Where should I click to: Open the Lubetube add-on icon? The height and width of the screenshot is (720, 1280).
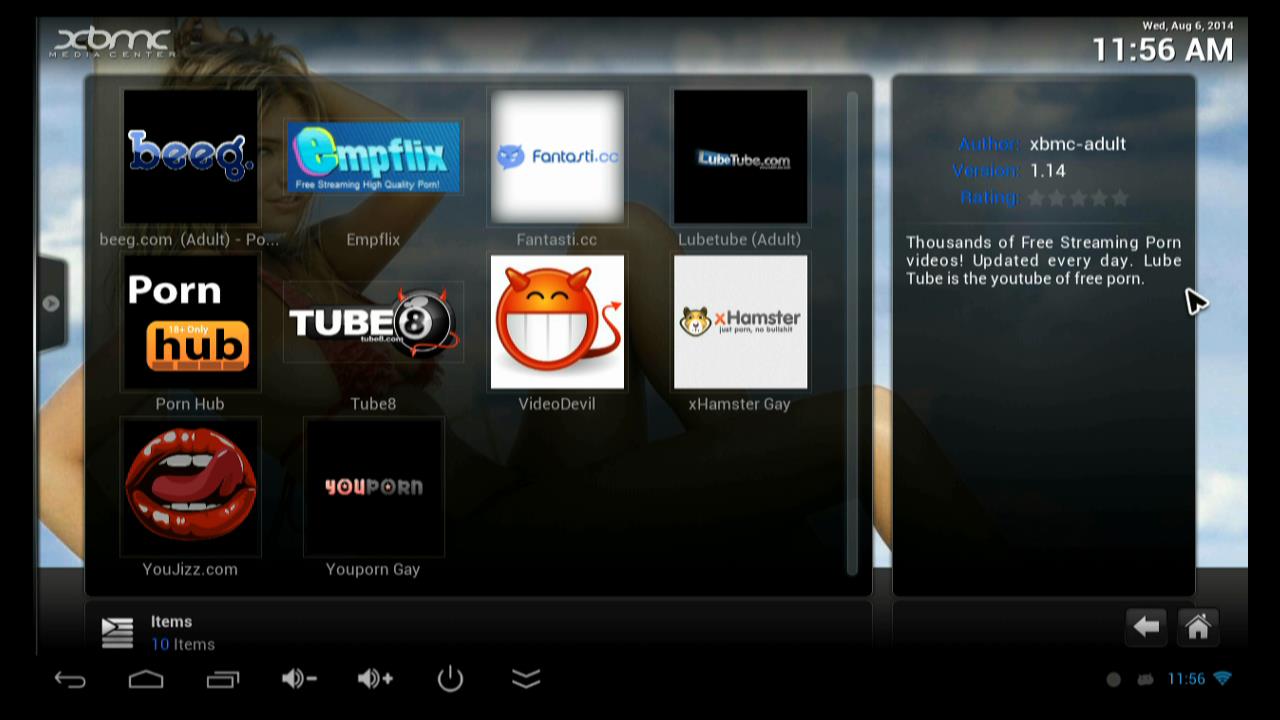click(x=740, y=156)
